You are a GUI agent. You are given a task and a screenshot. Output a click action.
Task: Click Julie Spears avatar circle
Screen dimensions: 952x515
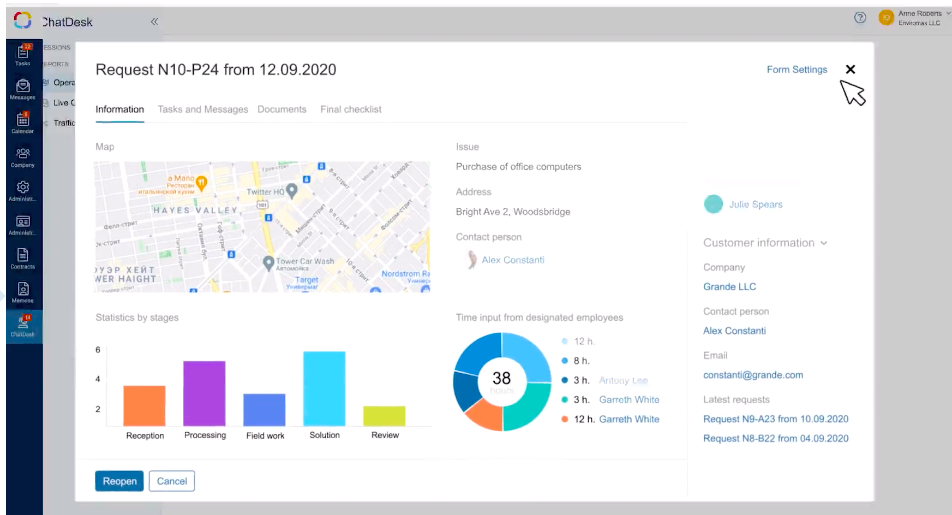coord(713,204)
